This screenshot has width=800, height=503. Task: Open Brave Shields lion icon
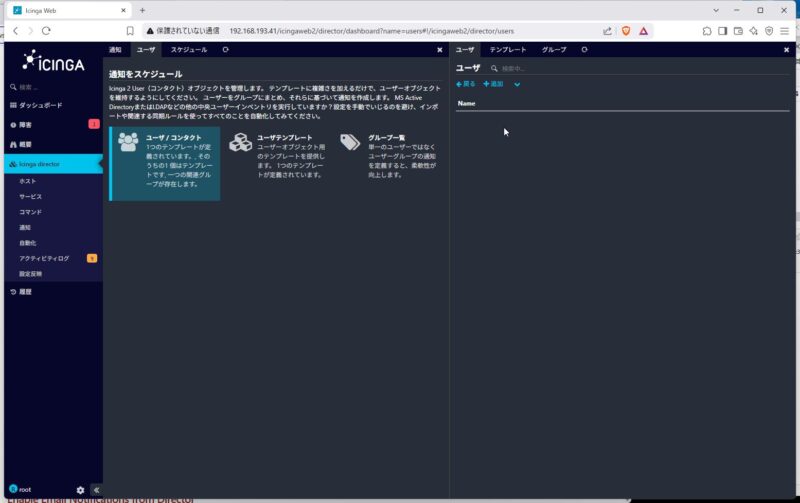point(626,31)
